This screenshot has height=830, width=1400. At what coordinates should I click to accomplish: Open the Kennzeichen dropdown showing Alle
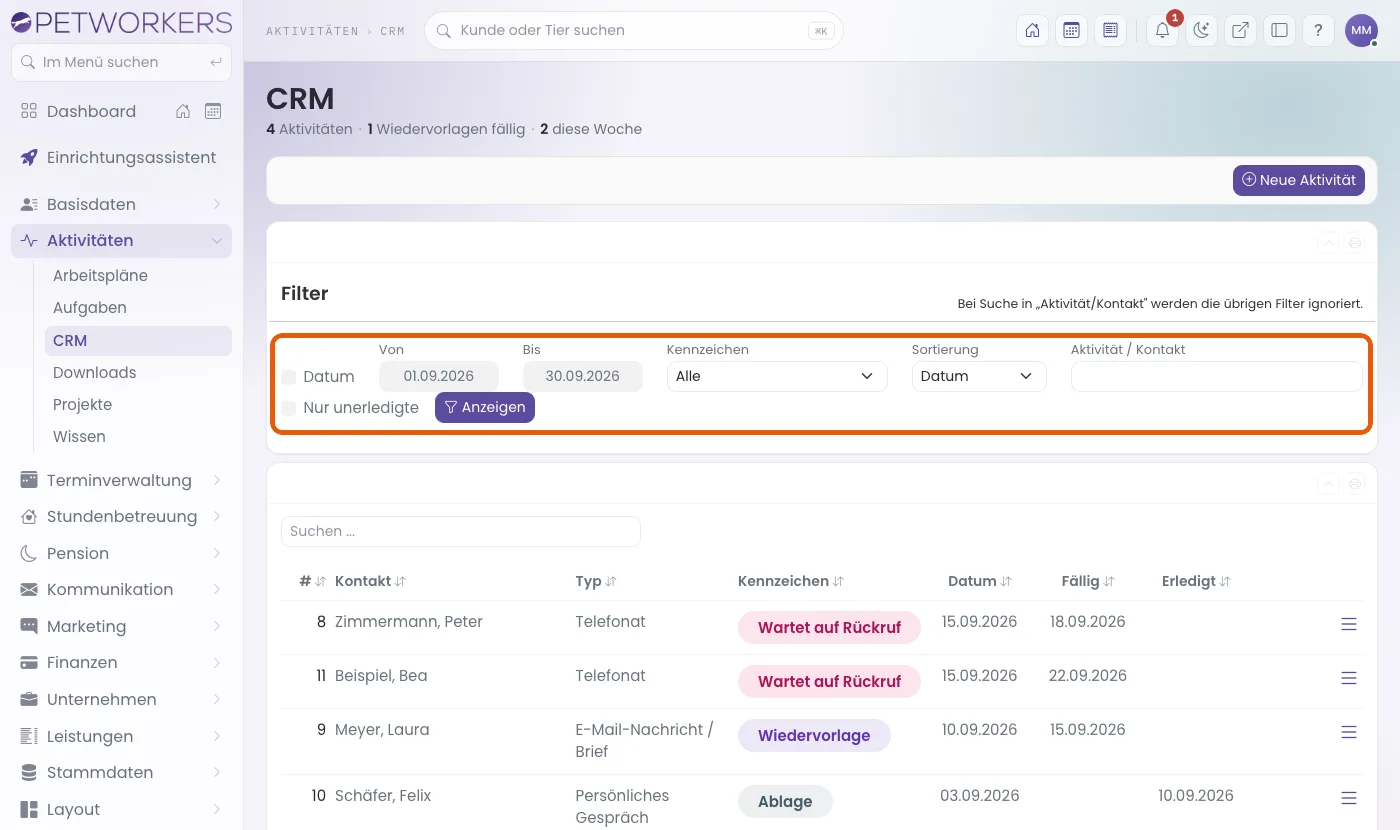click(777, 376)
